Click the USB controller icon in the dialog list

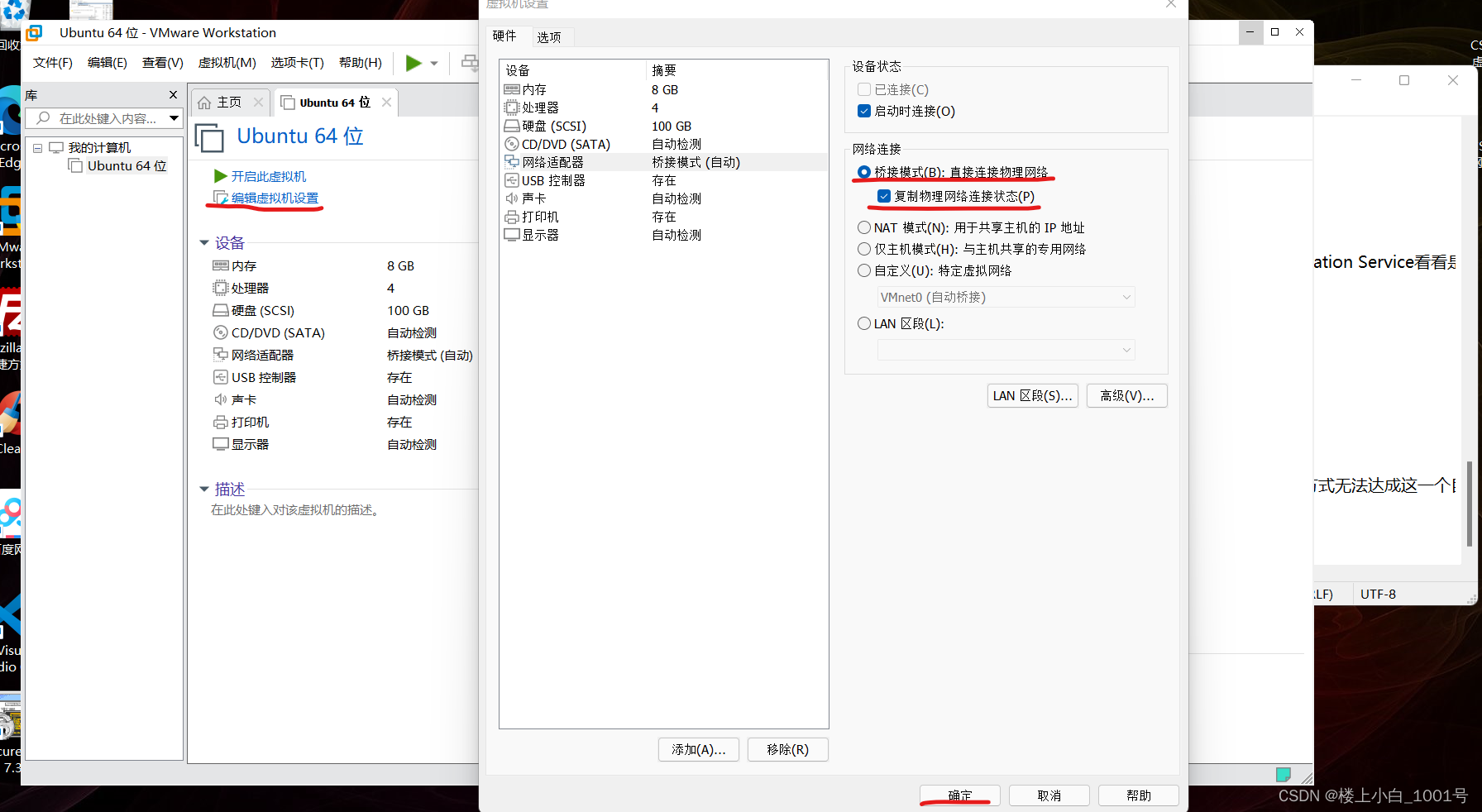pyautogui.click(x=512, y=180)
